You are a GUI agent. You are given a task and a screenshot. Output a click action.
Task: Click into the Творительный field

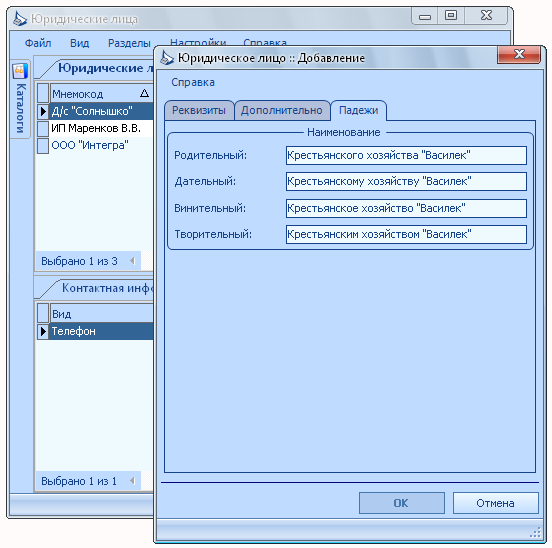(x=406, y=234)
